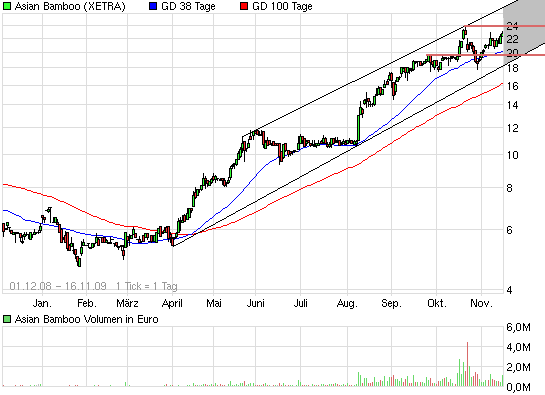Click the 'März' month axis label
The width and height of the screenshot is (545, 395).
coord(127,303)
